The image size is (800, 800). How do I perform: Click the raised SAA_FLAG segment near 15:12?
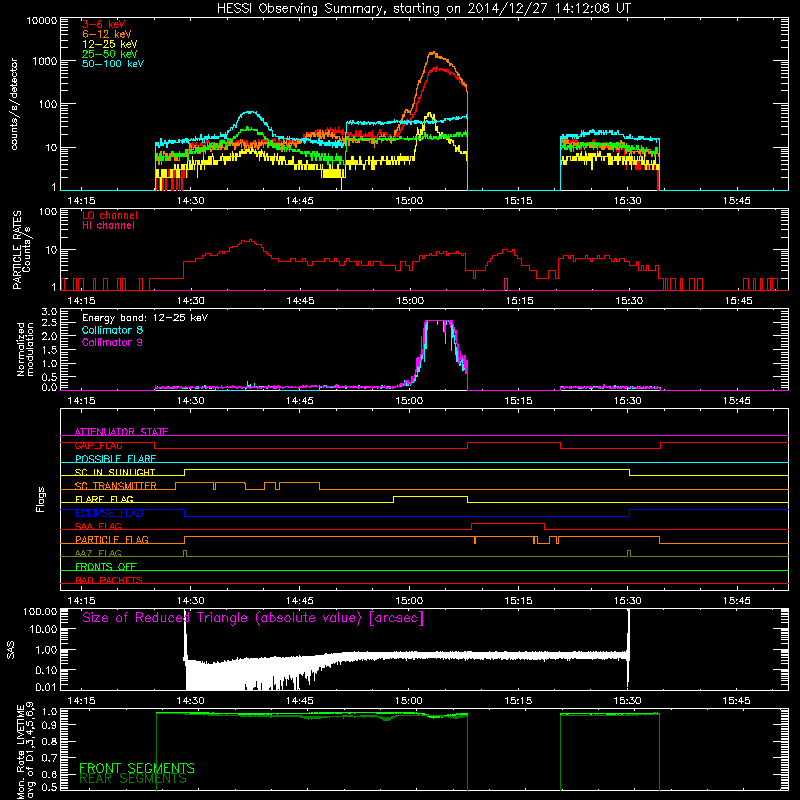coord(508,523)
